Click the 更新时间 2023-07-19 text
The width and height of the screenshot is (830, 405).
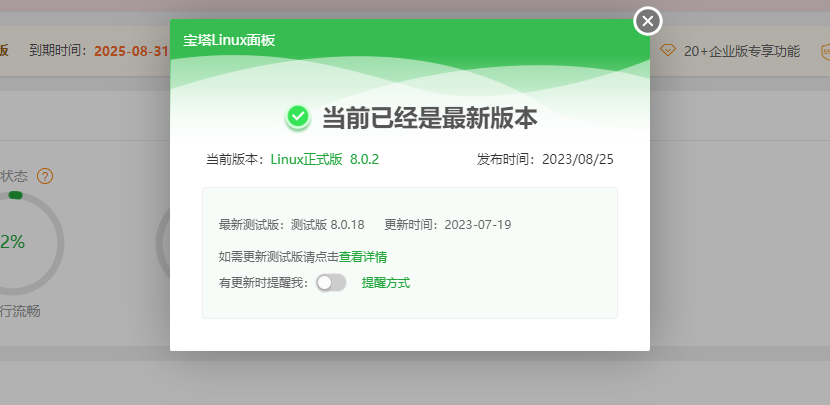(448, 224)
